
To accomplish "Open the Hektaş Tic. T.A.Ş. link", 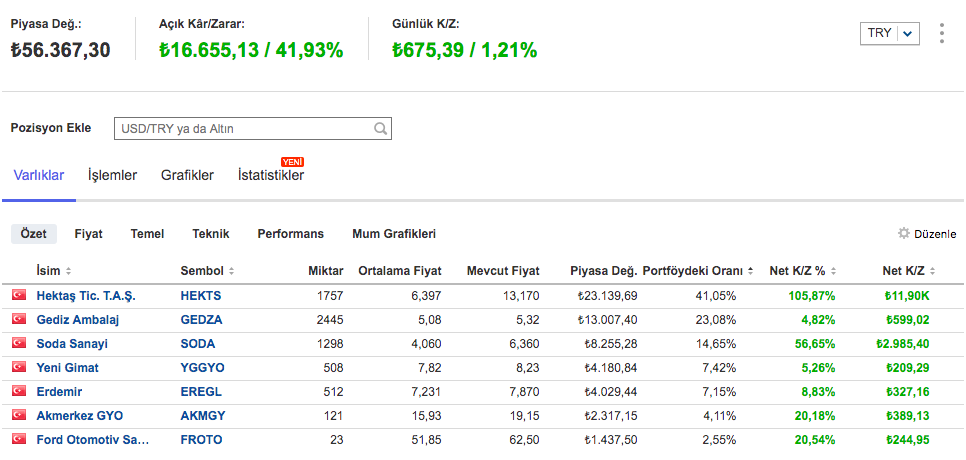I will 86,296.
